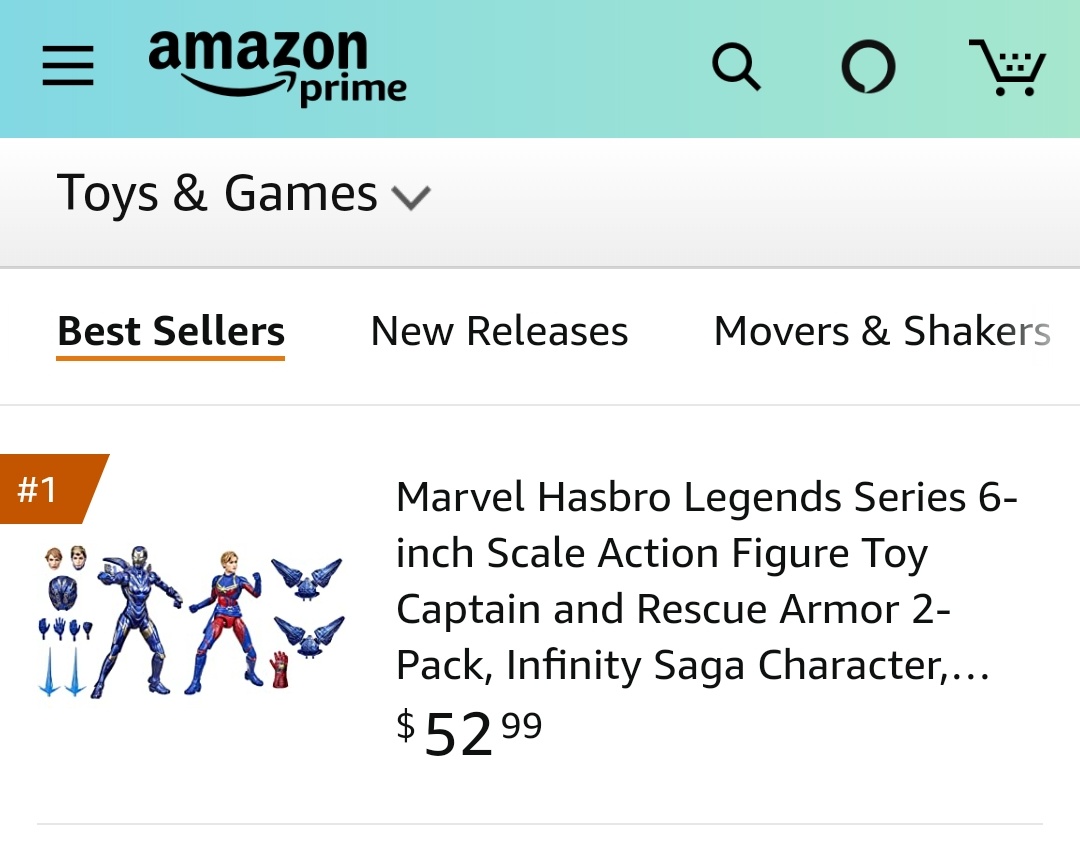
Task: Click the red gauntlet accessory in product image
Action: (x=280, y=670)
